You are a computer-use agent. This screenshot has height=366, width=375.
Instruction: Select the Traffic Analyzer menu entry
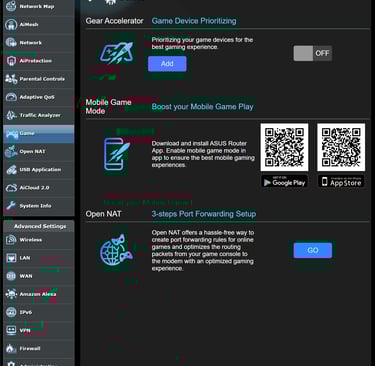pyautogui.click(x=40, y=115)
